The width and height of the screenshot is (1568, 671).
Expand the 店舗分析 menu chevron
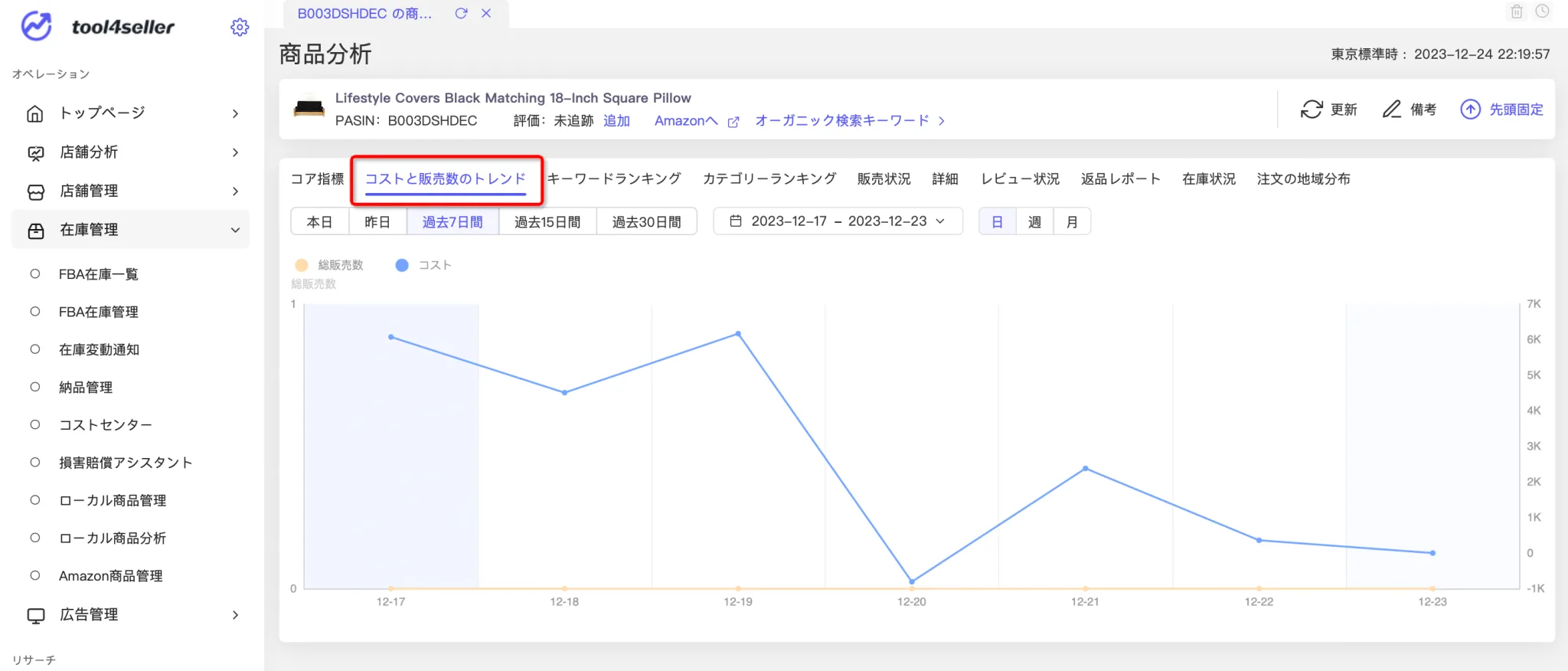pos(235,152)
